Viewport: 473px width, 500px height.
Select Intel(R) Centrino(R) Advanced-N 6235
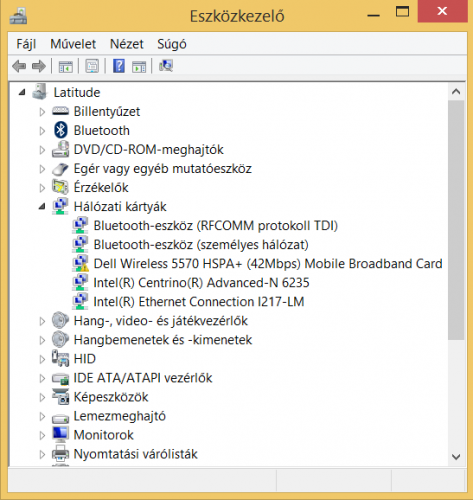201,283
